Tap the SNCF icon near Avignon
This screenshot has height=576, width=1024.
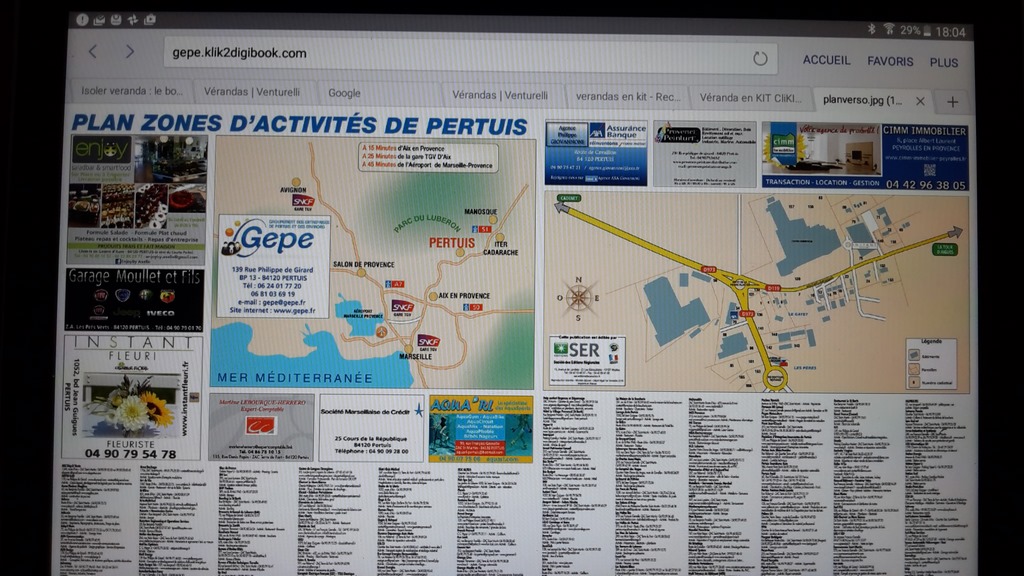[x=303, y=201]
